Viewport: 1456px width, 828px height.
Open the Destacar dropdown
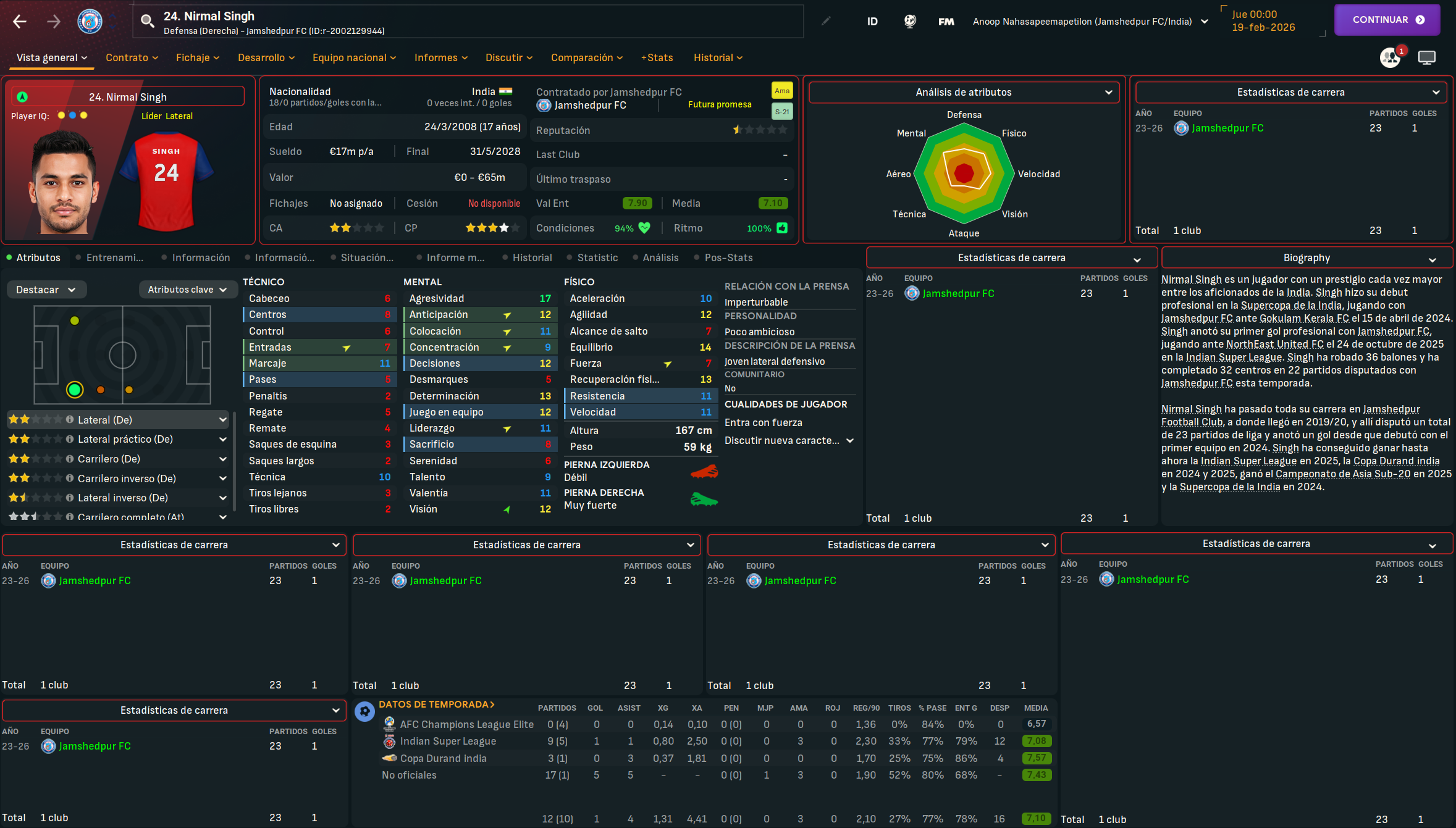point(46,290)
